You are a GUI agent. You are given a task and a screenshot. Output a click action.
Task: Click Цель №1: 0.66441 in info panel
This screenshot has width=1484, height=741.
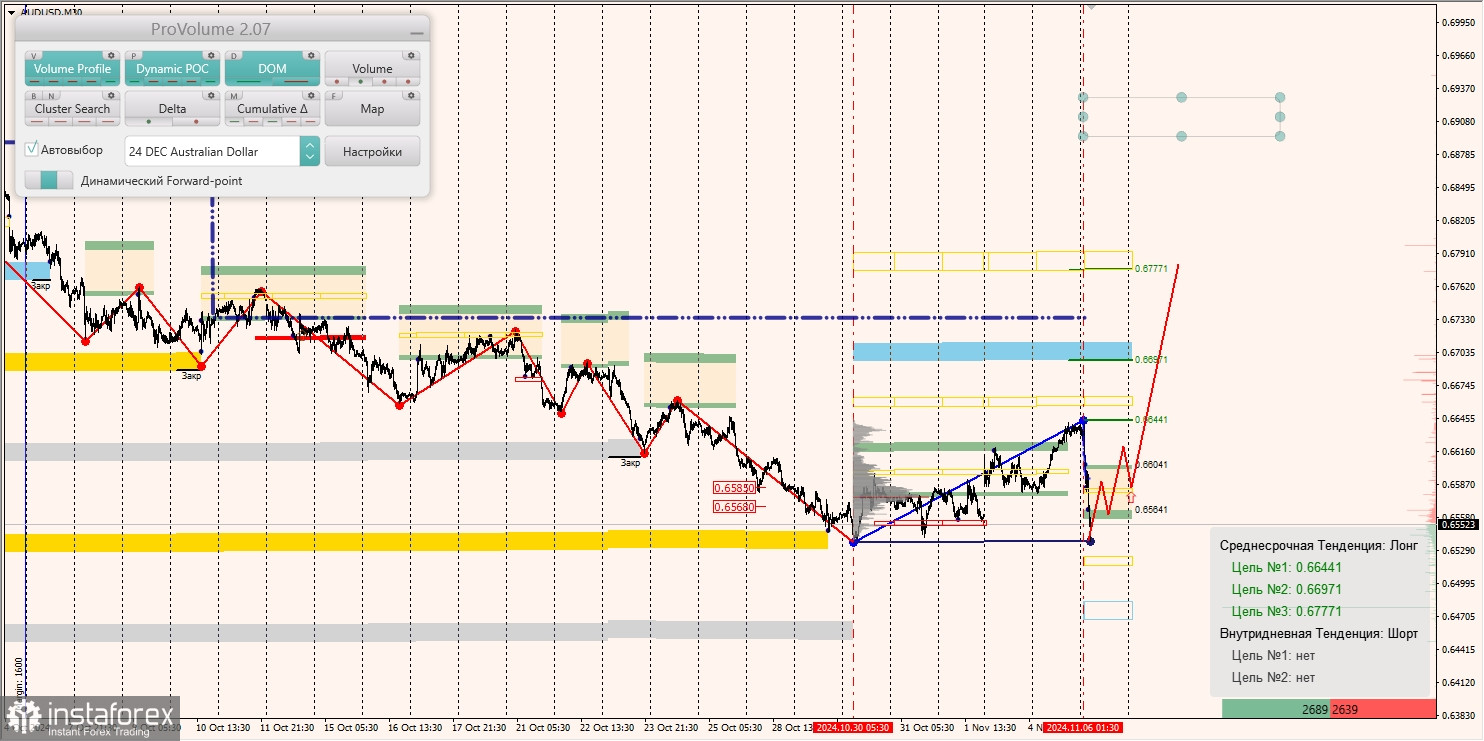click(1287, 567)
